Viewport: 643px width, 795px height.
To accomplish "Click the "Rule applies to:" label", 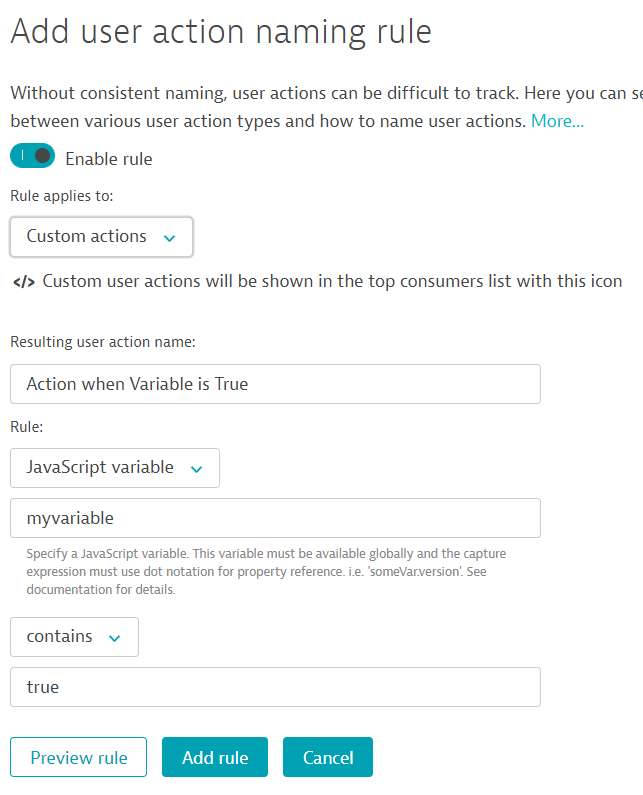I will click(62, 196).
